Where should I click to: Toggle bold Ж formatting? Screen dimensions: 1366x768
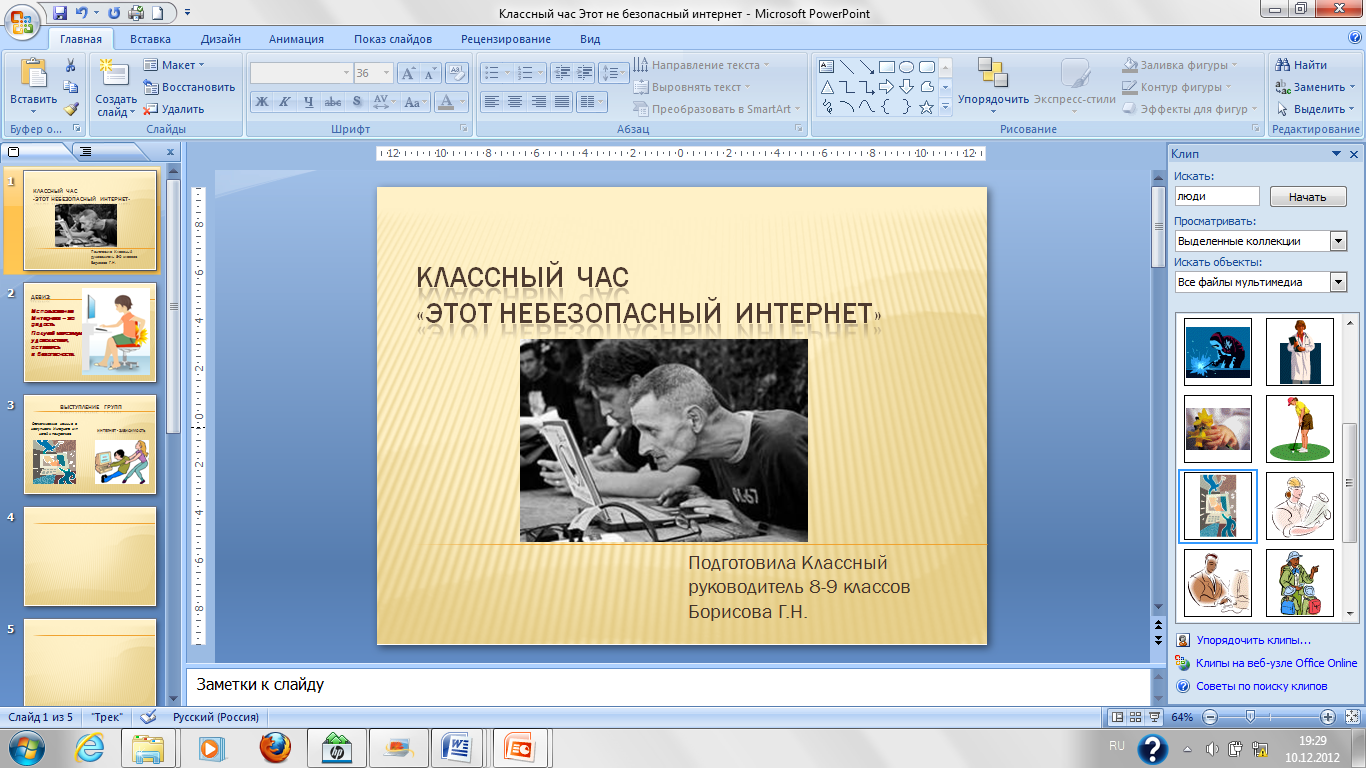[262, 101]
